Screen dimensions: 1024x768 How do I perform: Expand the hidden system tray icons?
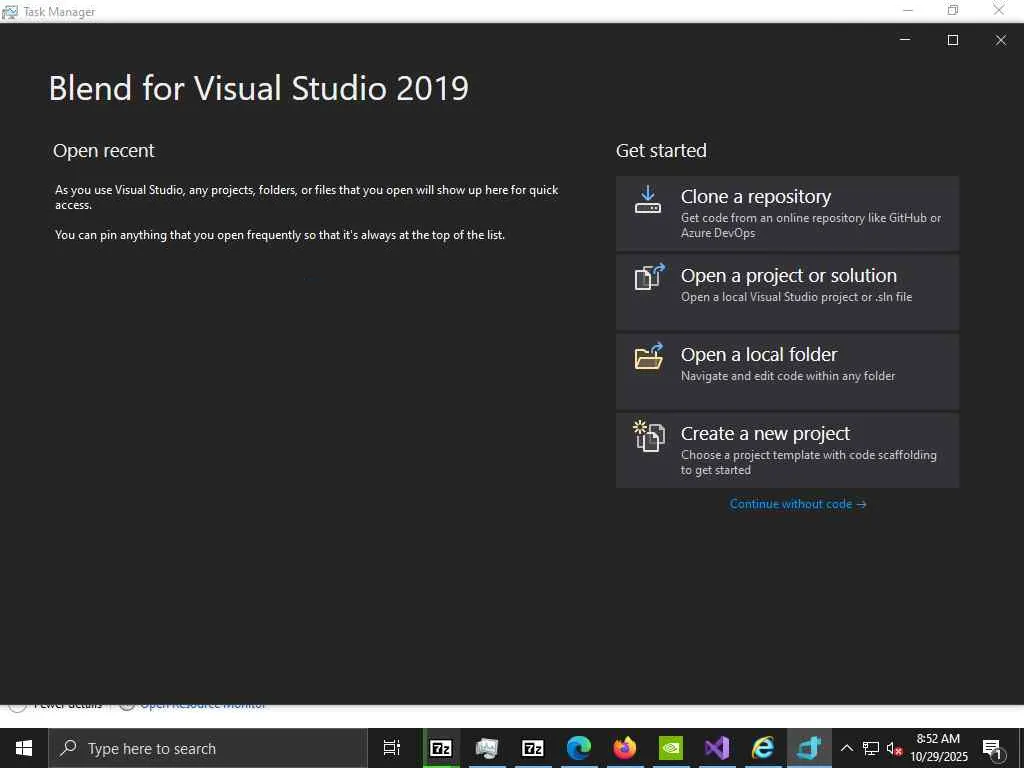[846, 748]
